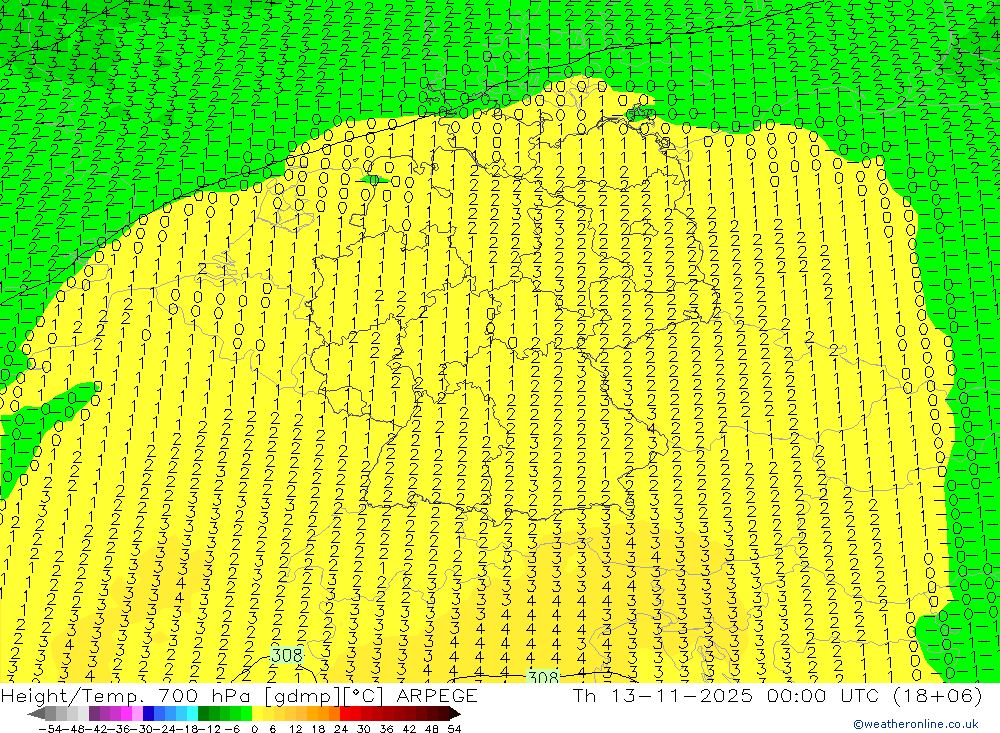Viewport: 1000px width, 733px height.
Task: Select the bottom-center 308 contour label
Action: (543, 677)
